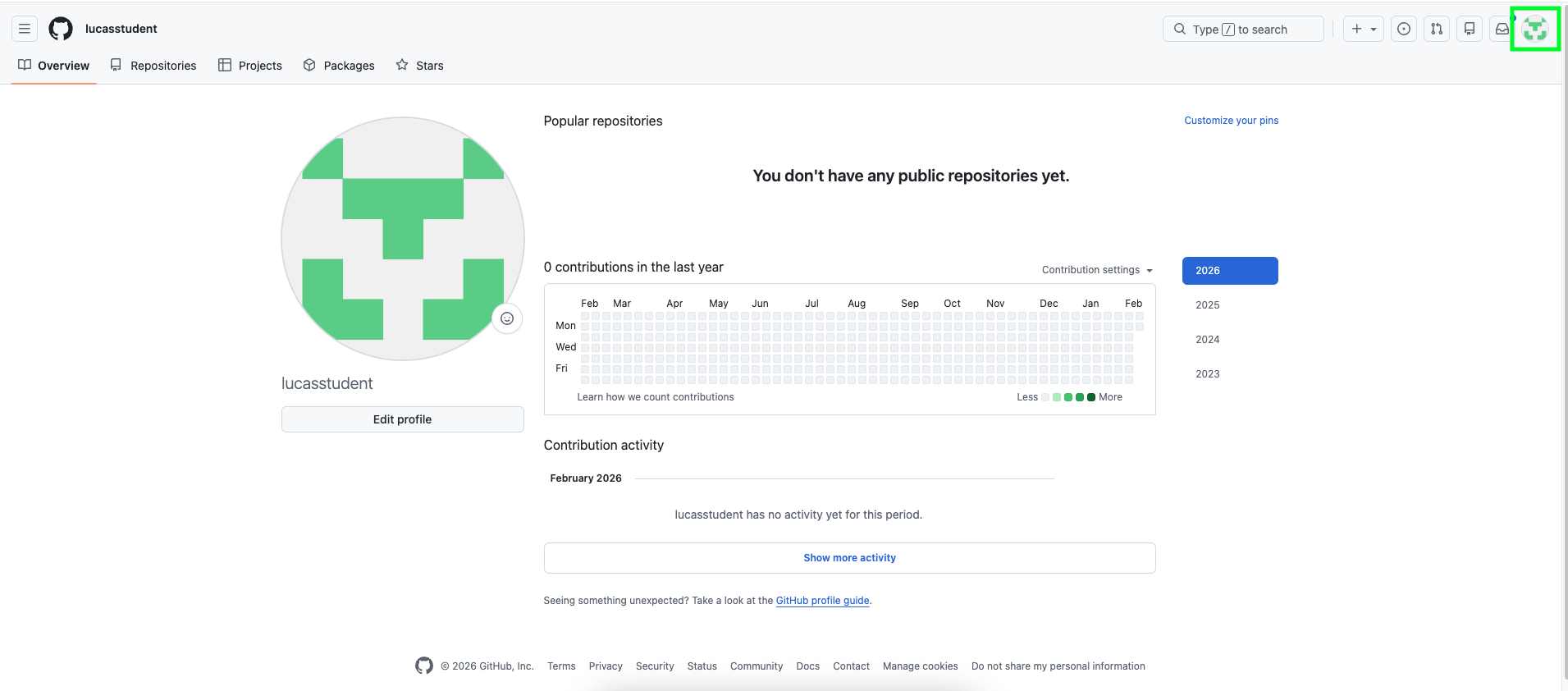1568x691 pixels.
Task: Open the Customize your pins link
Action: coord(1231,121)
